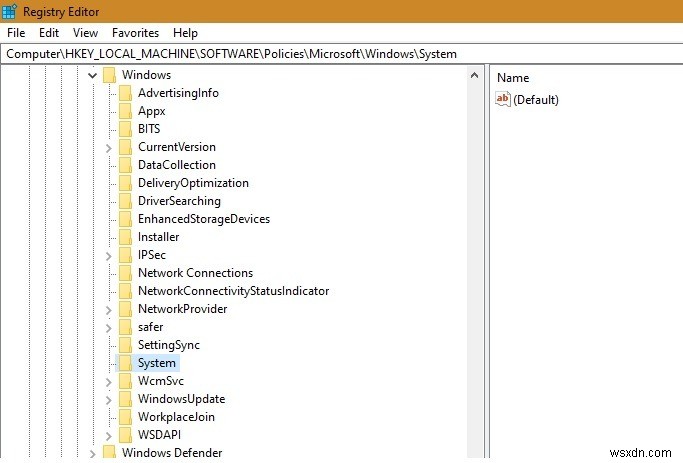683x463 pixels.
Task: Select the IPSec key label
Action: pyautogui.click(x=152, y=255)
